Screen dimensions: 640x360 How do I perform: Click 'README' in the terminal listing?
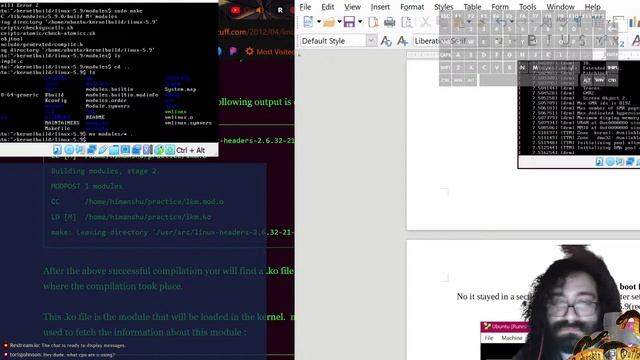click(95, 117)
